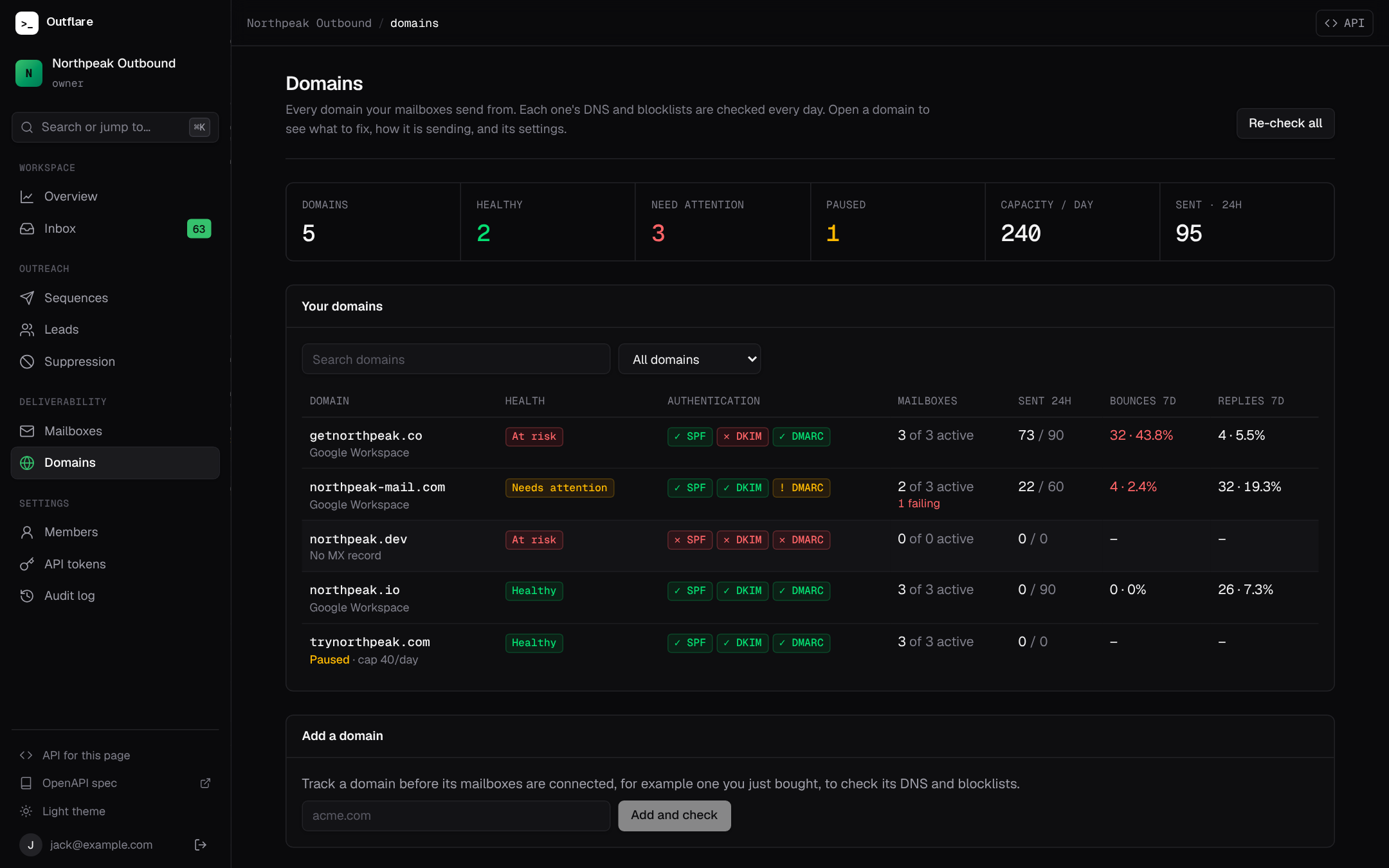Click the API tokens key icon
Image resolution: width=1389 pixels, height=868 pixels.
pyautogui.click(x=27, y=565)
